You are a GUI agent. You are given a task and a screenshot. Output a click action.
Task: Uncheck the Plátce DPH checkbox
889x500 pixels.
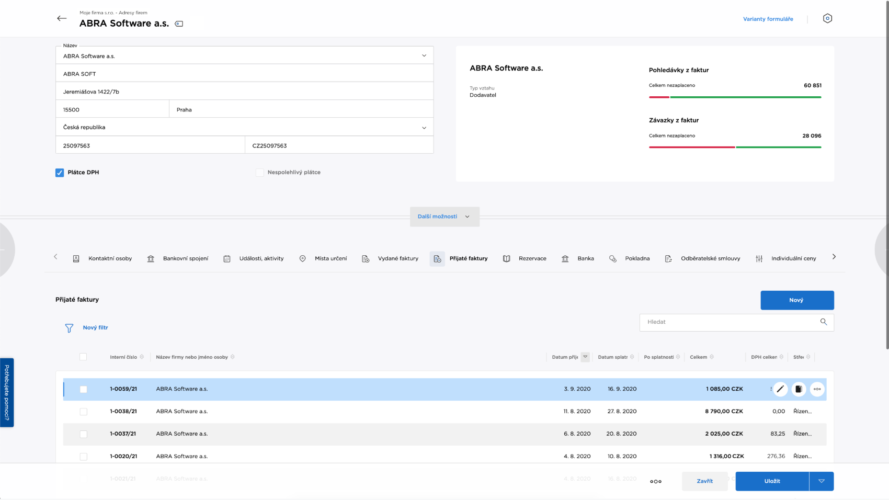coord(60,172)
